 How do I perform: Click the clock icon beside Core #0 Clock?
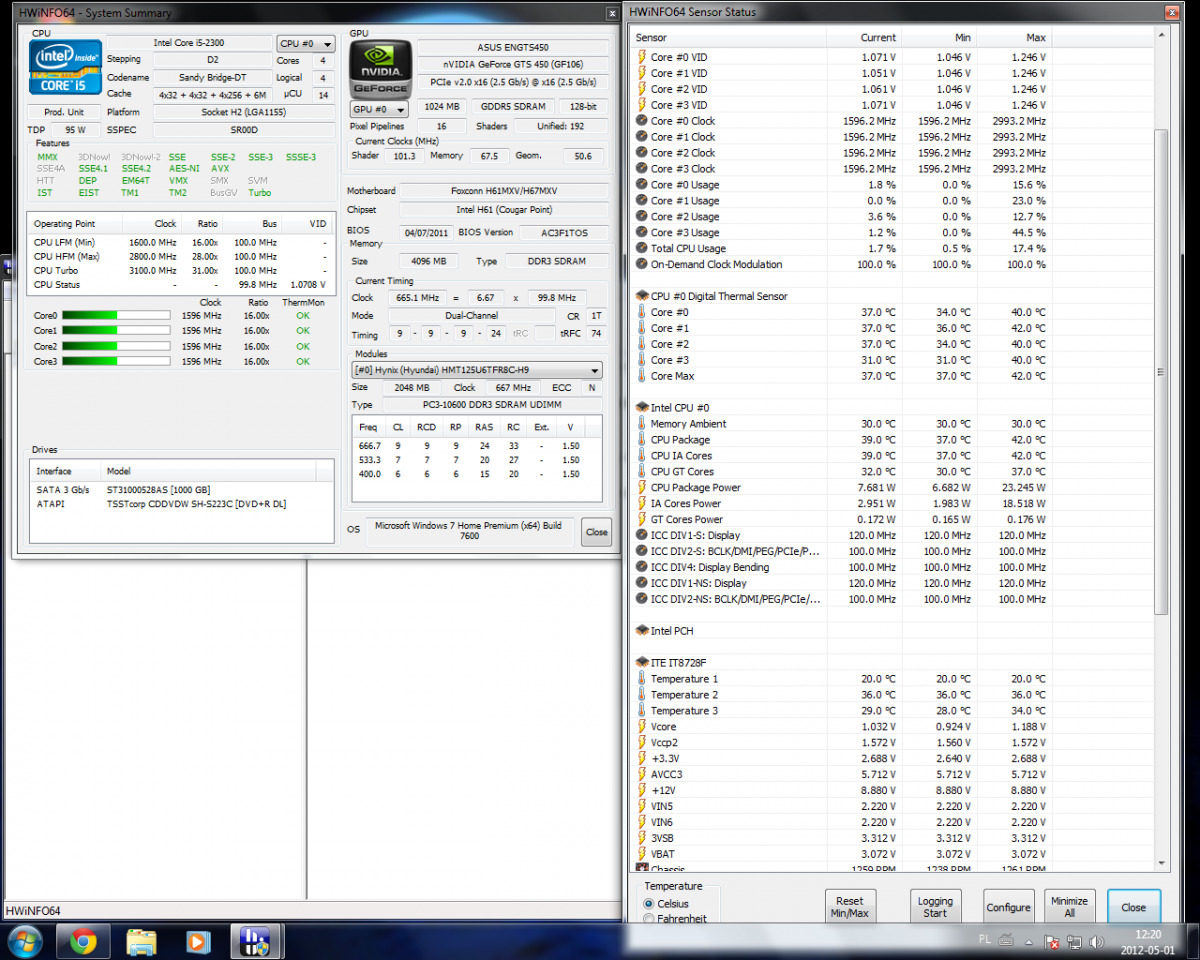(x=642, y=121)
